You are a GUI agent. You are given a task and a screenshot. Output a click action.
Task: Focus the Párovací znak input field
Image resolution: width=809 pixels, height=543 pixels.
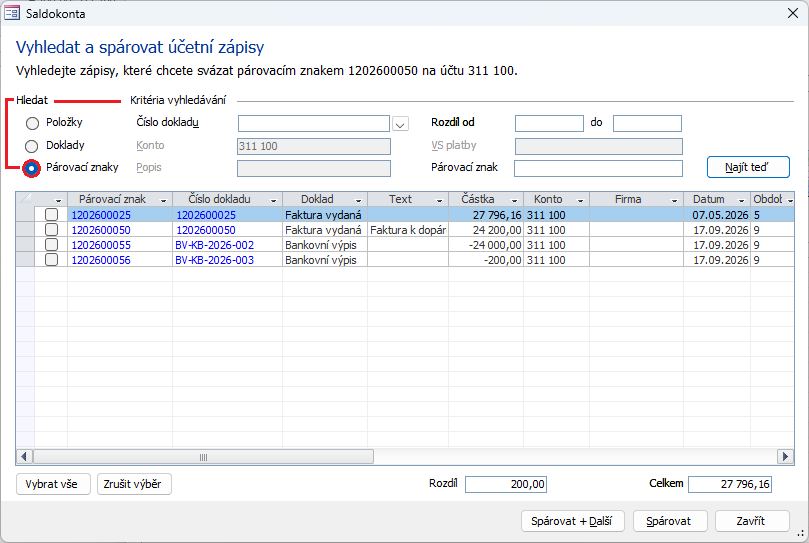(598, 168)
